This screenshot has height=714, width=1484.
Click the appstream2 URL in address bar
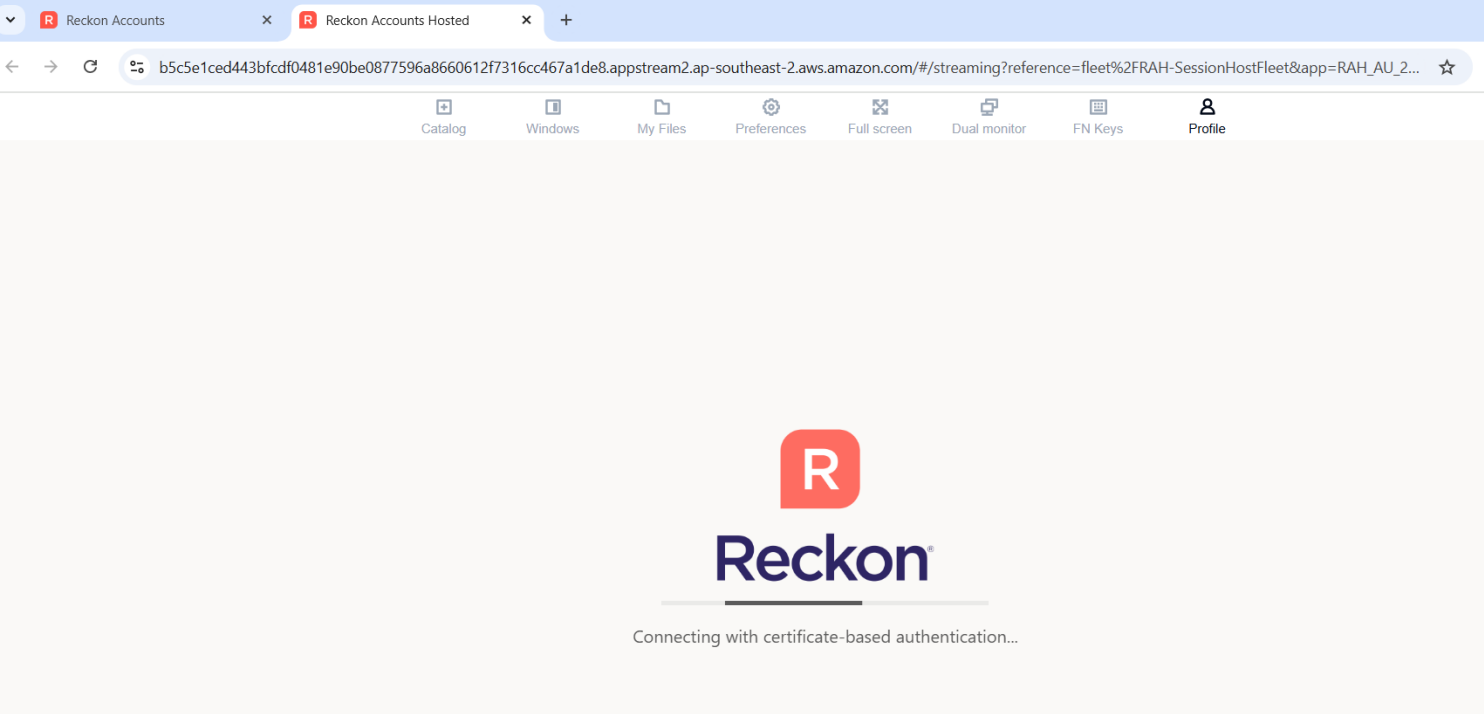tap(789, 67)
